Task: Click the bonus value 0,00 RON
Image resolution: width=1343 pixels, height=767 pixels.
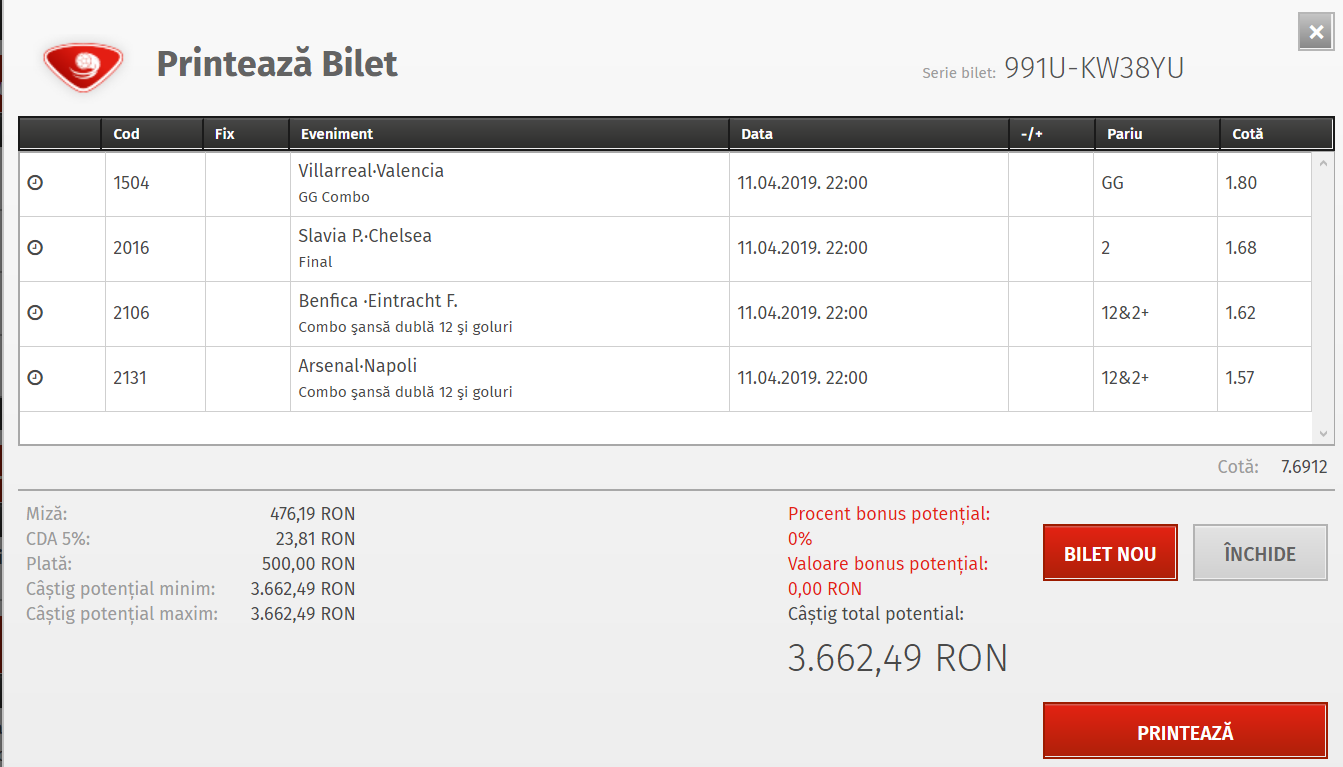Action: pos(825,589)
